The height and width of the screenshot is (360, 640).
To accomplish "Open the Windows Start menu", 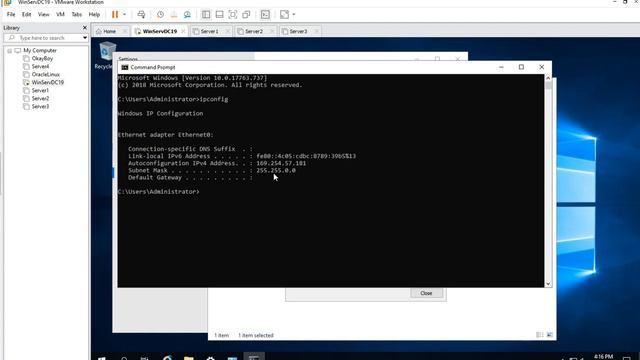I will click(x=102, y=358).
